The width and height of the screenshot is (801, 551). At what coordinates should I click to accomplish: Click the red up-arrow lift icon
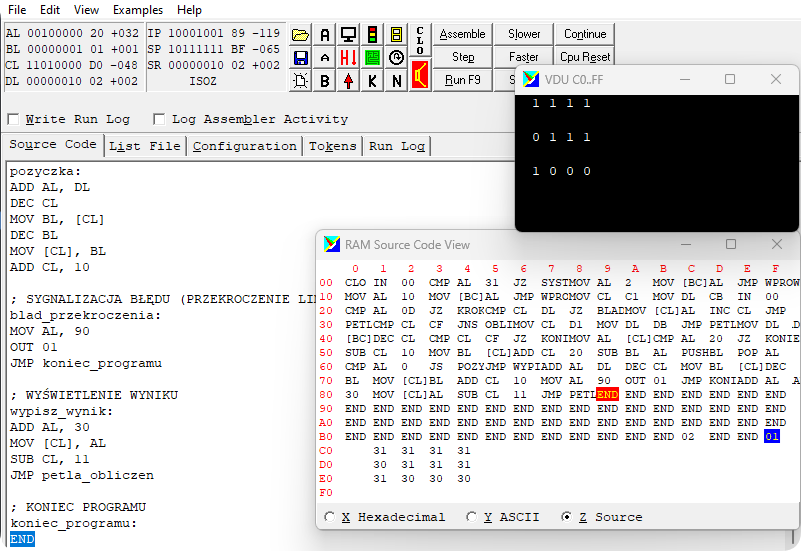point(348,81)
